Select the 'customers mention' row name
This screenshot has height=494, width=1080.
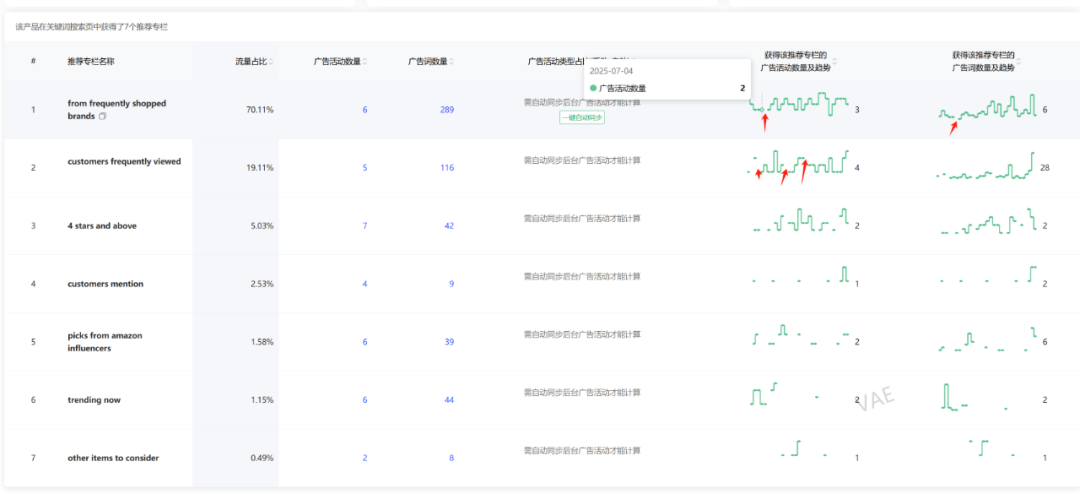(105, 284)
